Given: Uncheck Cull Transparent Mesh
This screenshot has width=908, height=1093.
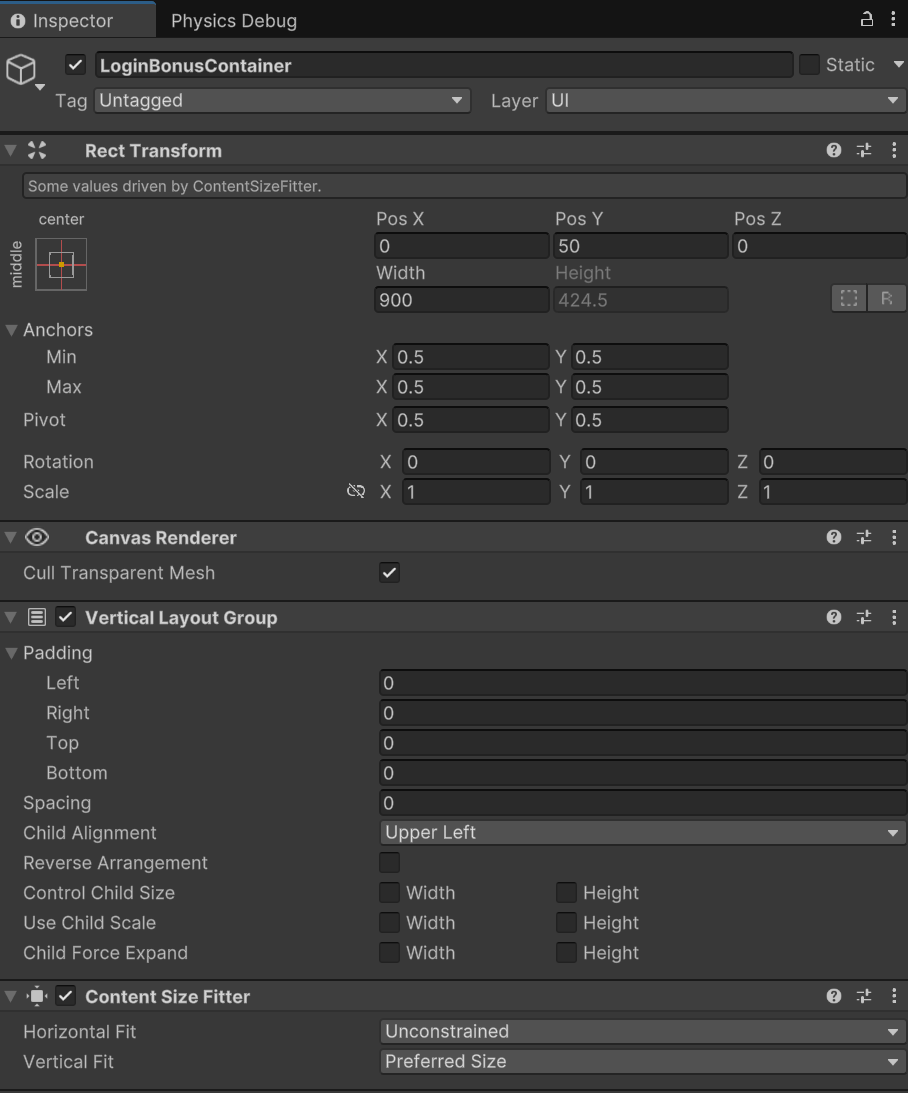Looking at the screenshot, I should tap(389, 573).
